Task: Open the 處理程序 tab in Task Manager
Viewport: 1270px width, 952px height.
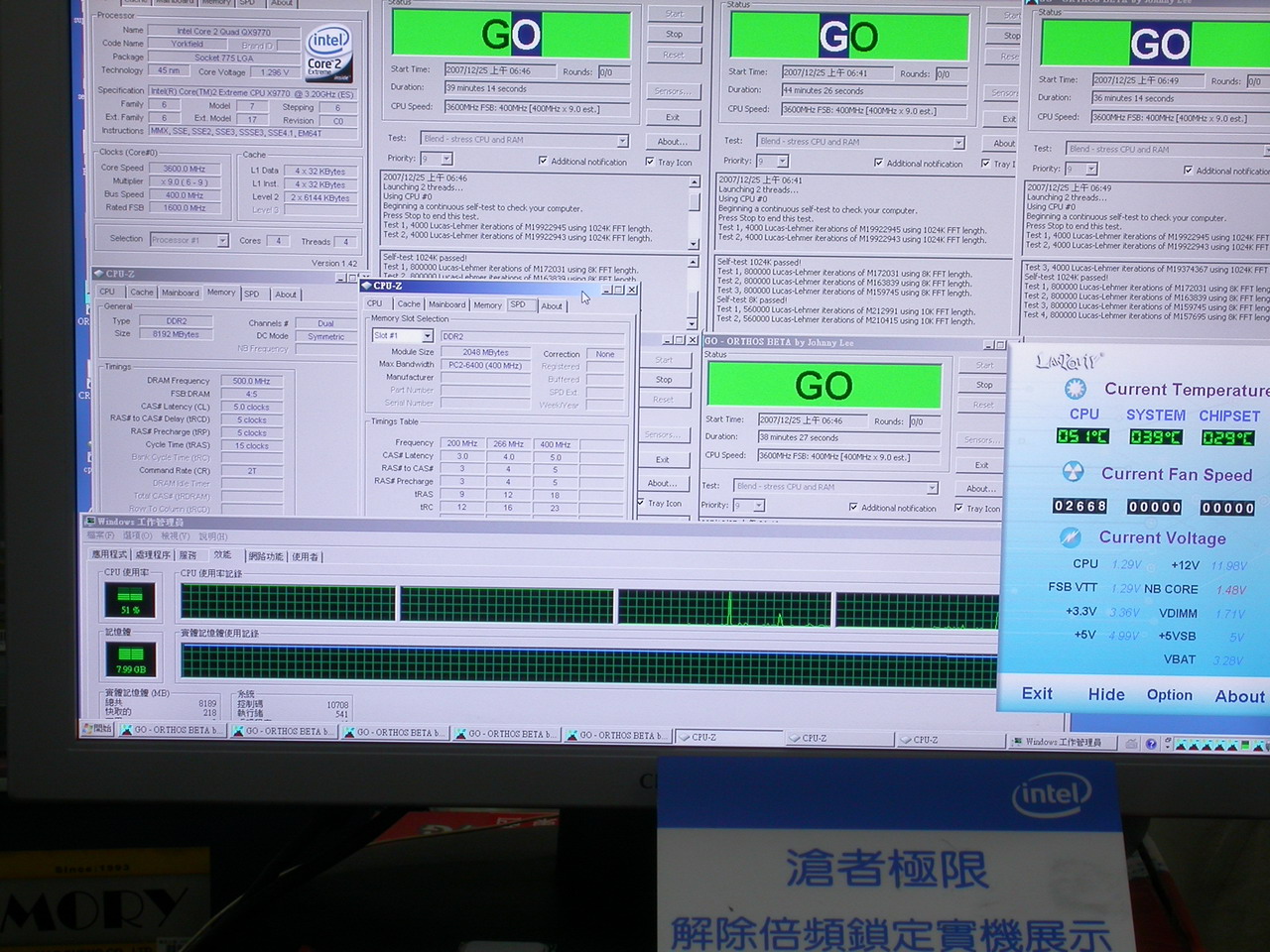Action: [x=153, y=555]
